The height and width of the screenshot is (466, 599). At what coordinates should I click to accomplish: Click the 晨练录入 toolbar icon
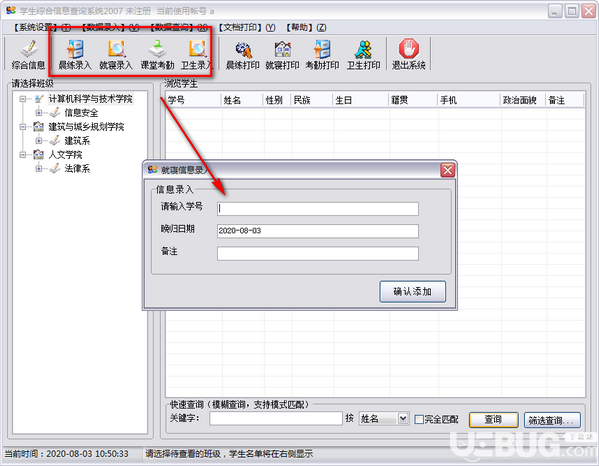click(x=75, y=55)
